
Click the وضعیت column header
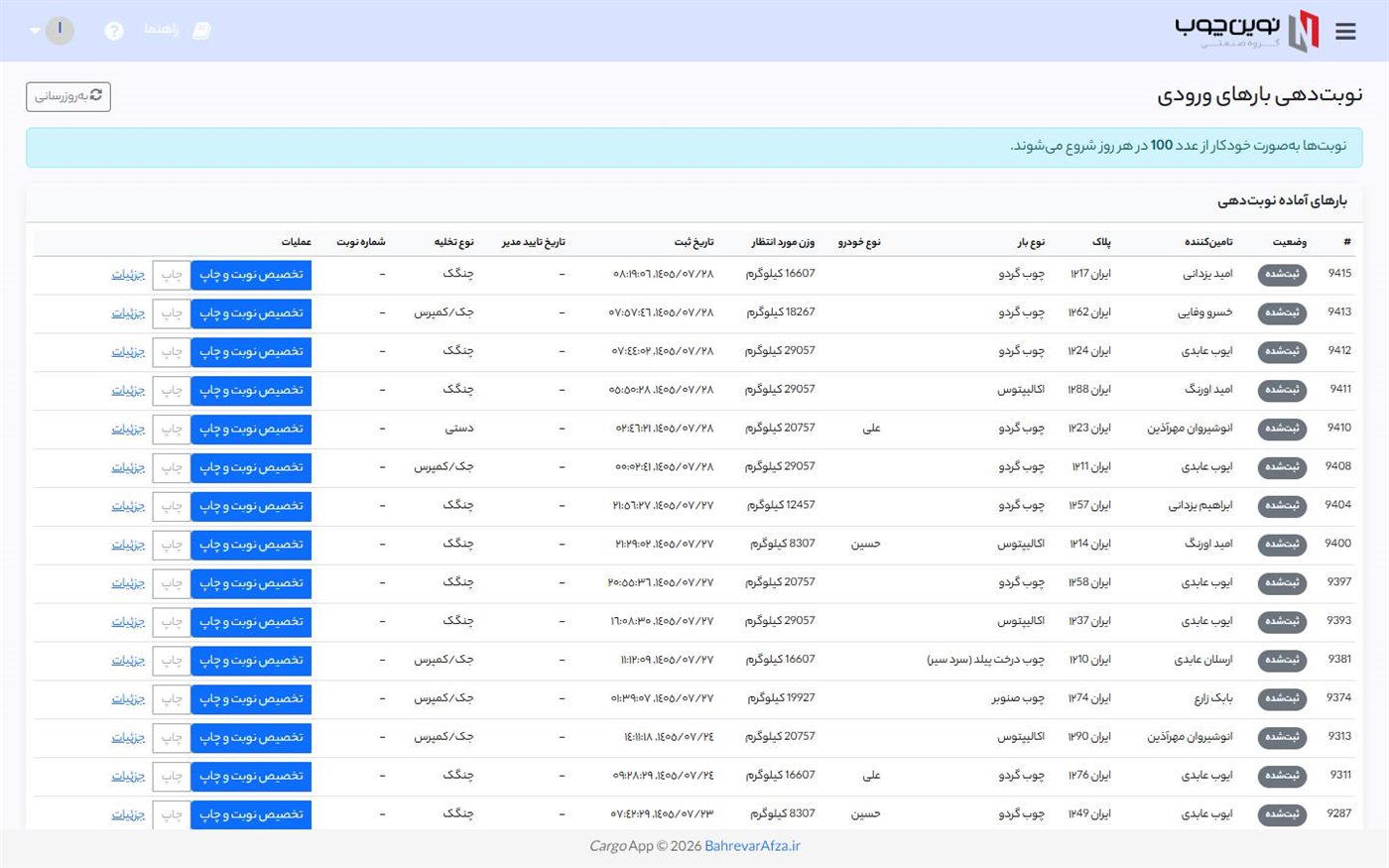pos(1290,242)
